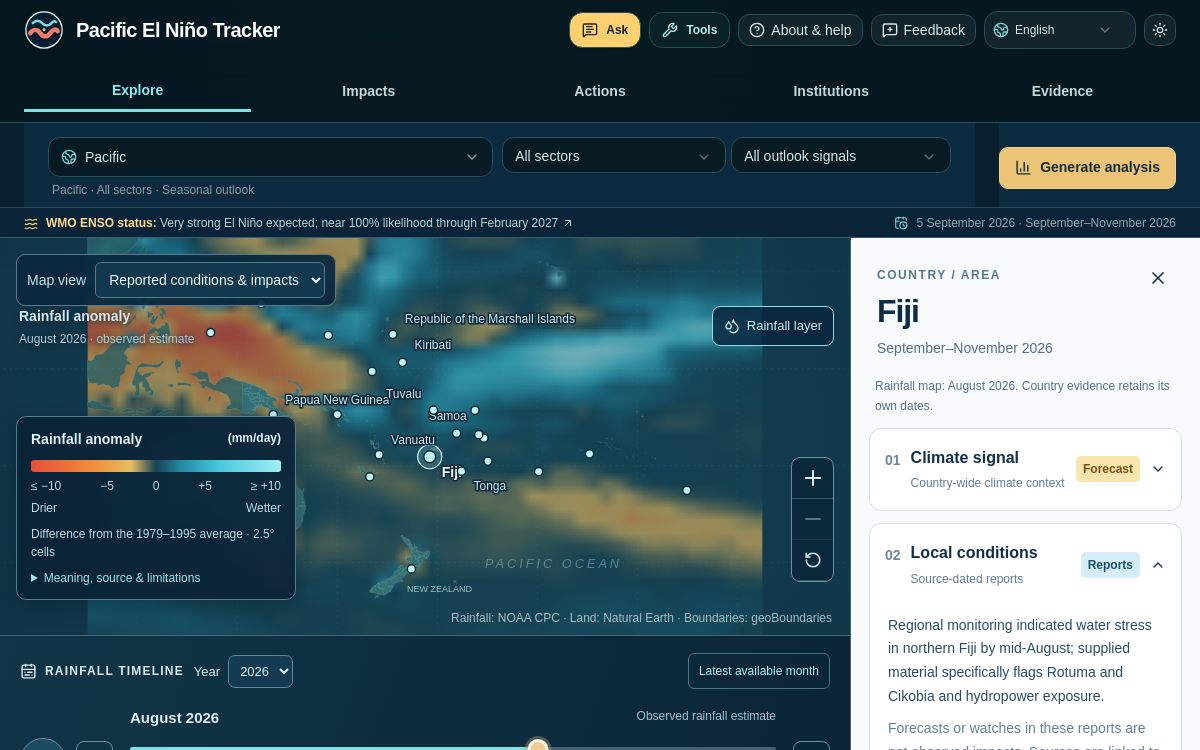The height and width of the screenshot is (750, 1200).
Task: Click the Tuvalu label on the map
Action: pyautogui.click(x=404, y=394)
